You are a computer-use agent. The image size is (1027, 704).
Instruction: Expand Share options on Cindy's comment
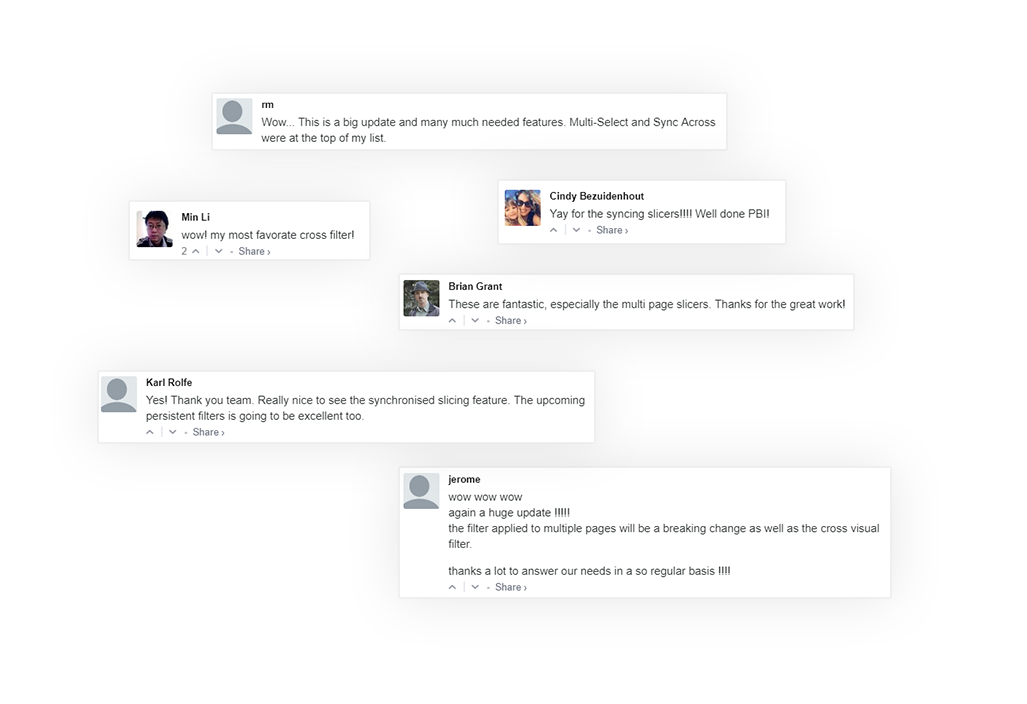pos(612,230)
